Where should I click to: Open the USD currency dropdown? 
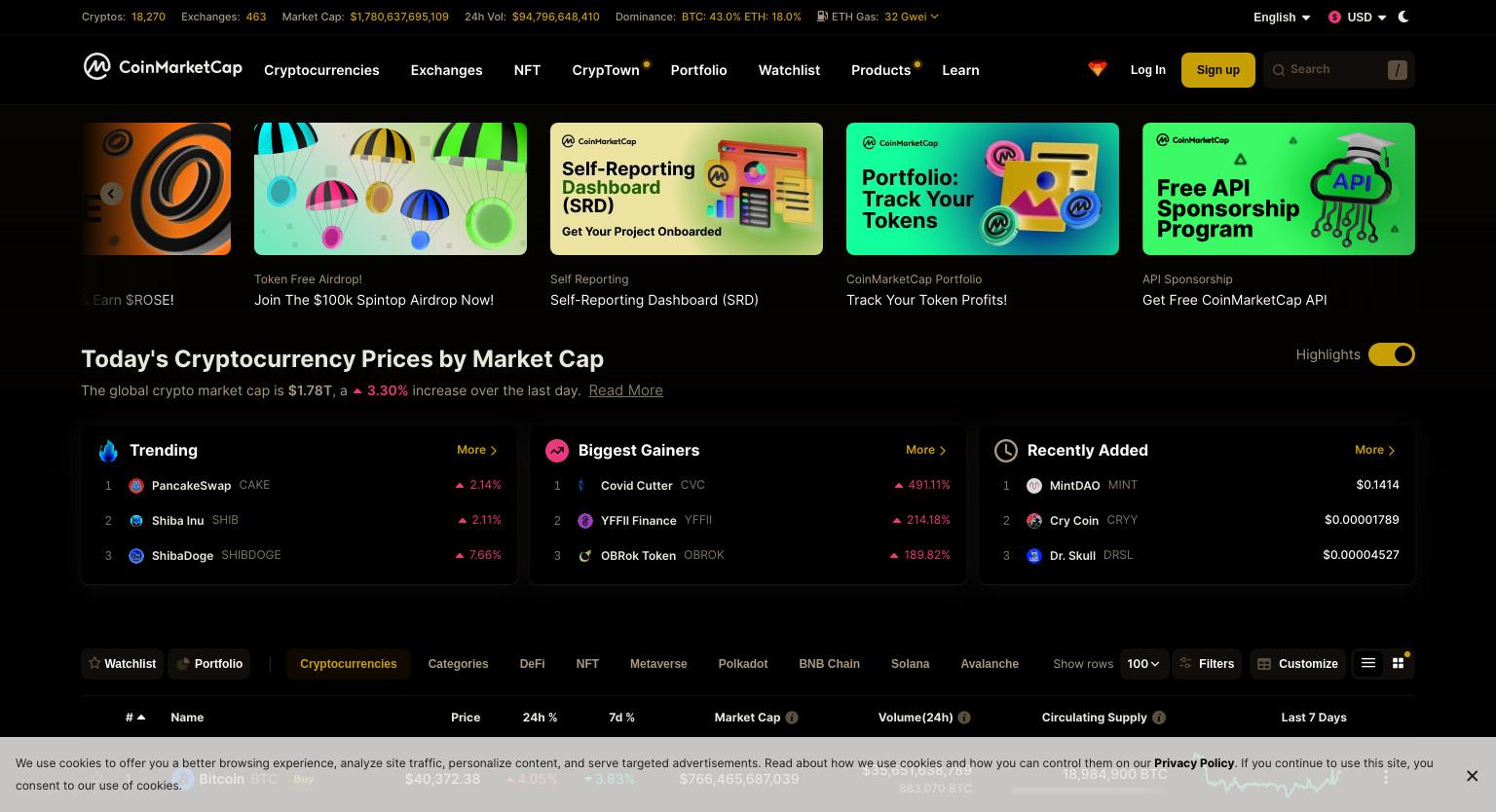coord(1358,18)
